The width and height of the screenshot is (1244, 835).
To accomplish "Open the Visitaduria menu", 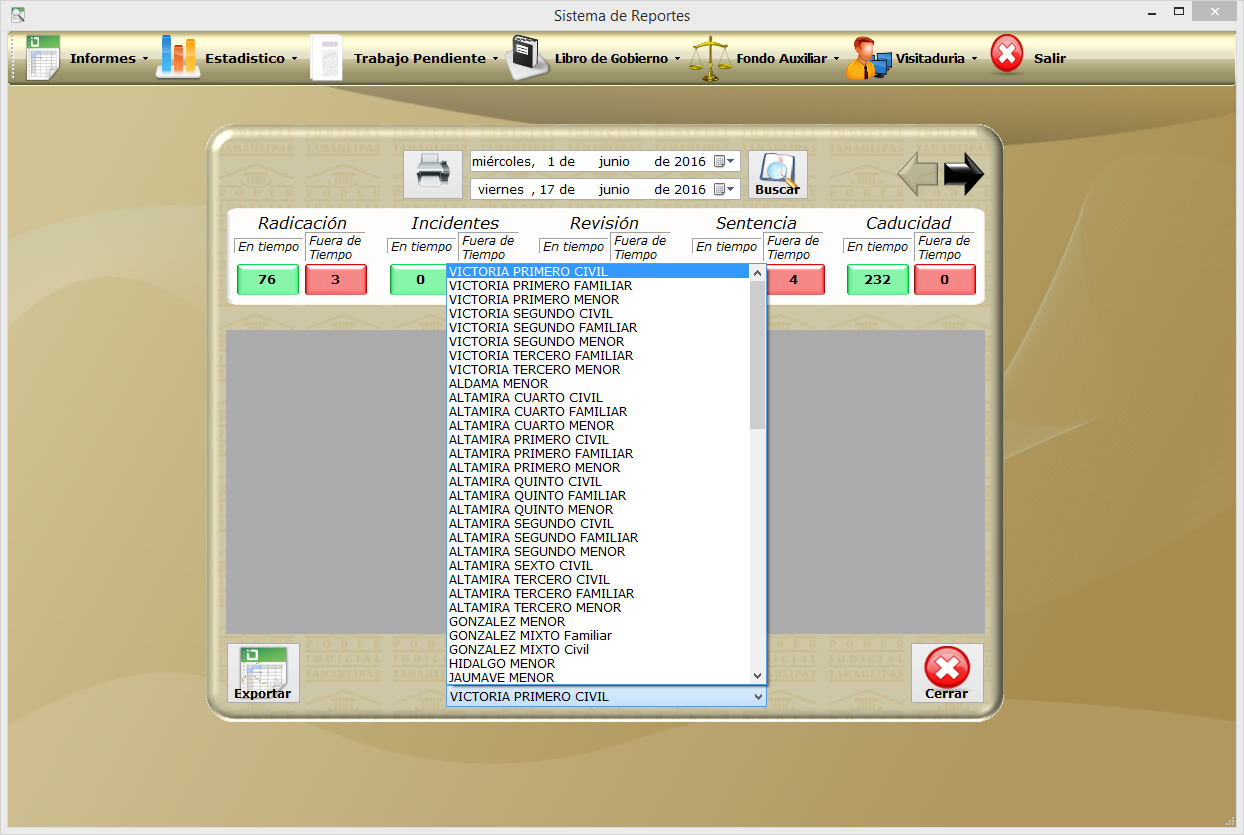I will pos(936,58).
